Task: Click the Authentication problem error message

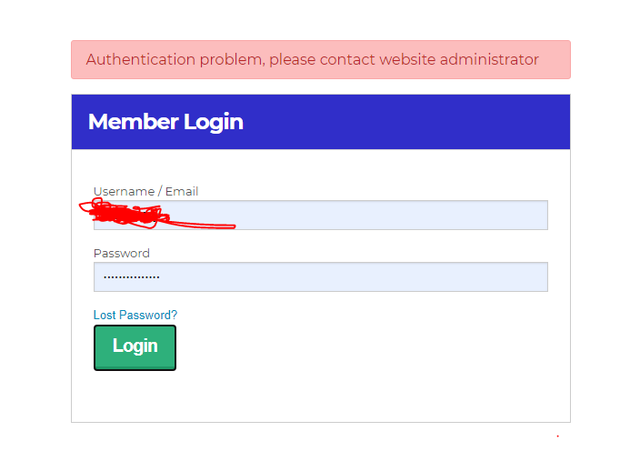Action: [312, 60]
